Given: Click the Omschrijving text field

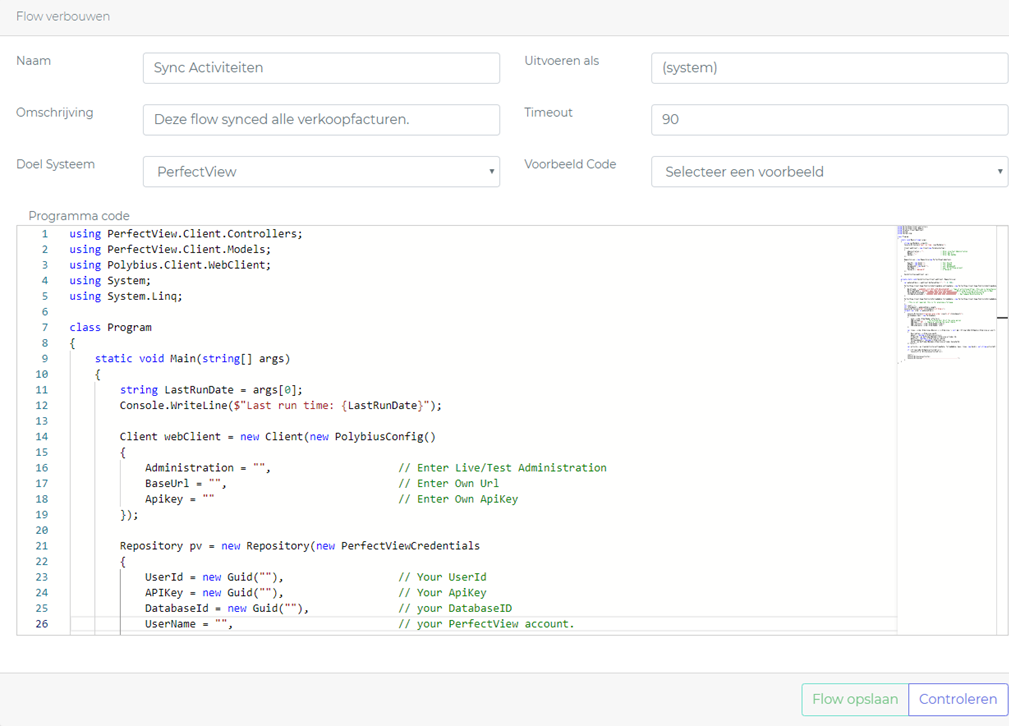Looking at the screenshot, I should click(x=321, y=119).
